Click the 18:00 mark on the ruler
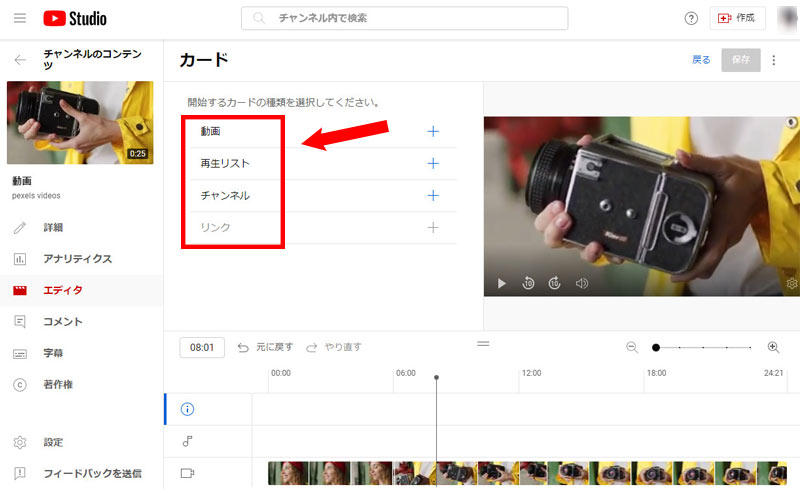The height and width of the screenshot is (489, 800). 656,373
